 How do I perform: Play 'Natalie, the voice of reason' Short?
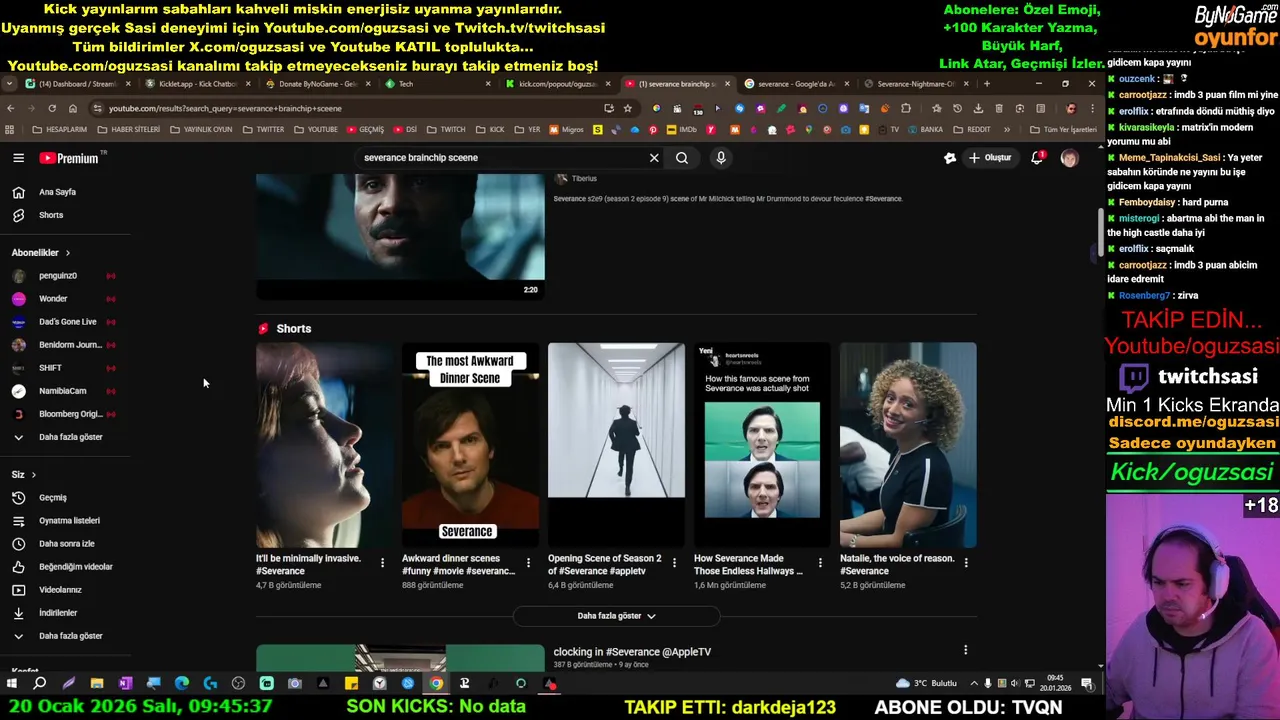tap(908, 445)
